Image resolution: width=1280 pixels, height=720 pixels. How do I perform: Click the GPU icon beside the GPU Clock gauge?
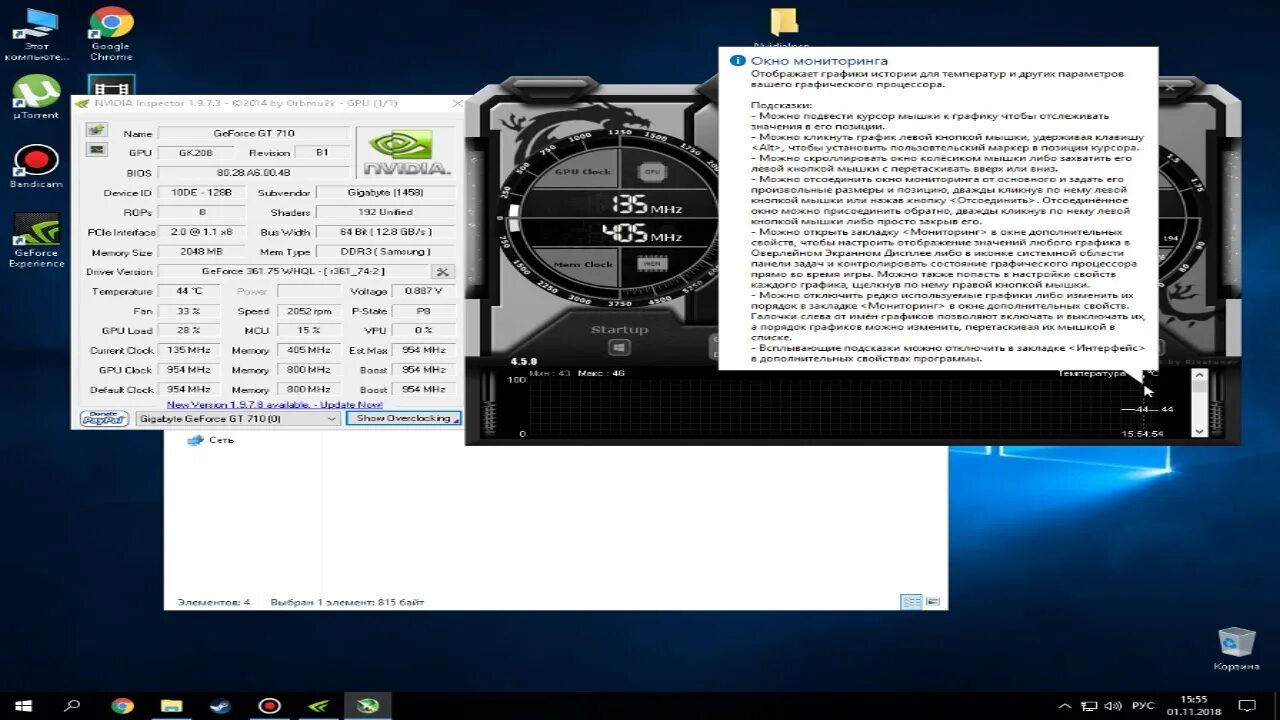click(x=650, y=172)
